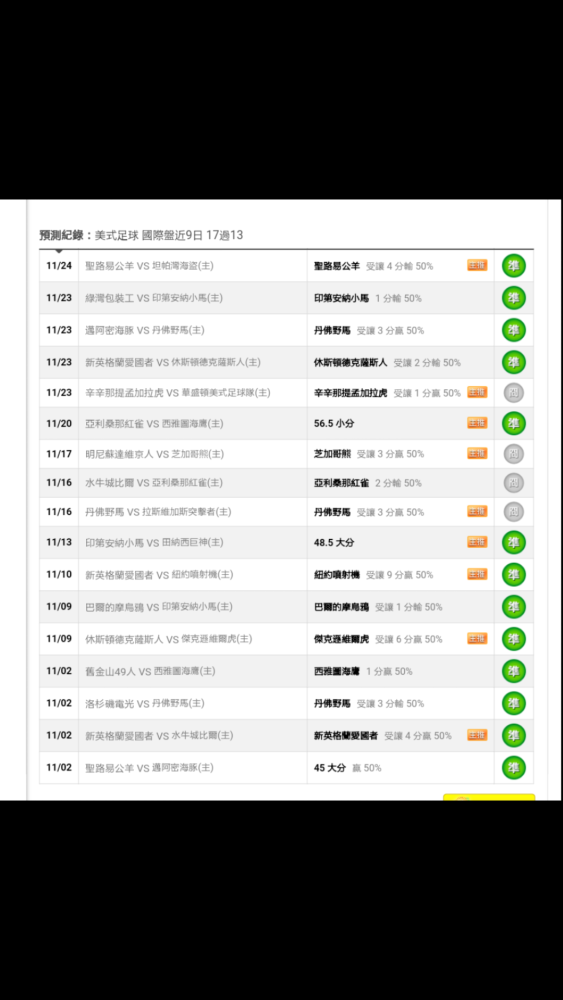Click green 準 icon for 聖路易公羊 vs 坦帕灣海盜

tap(513, 266)
